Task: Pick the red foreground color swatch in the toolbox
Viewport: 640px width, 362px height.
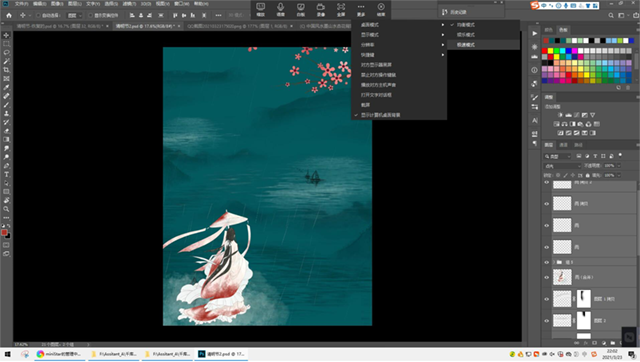Action: (x=4, y=232)
